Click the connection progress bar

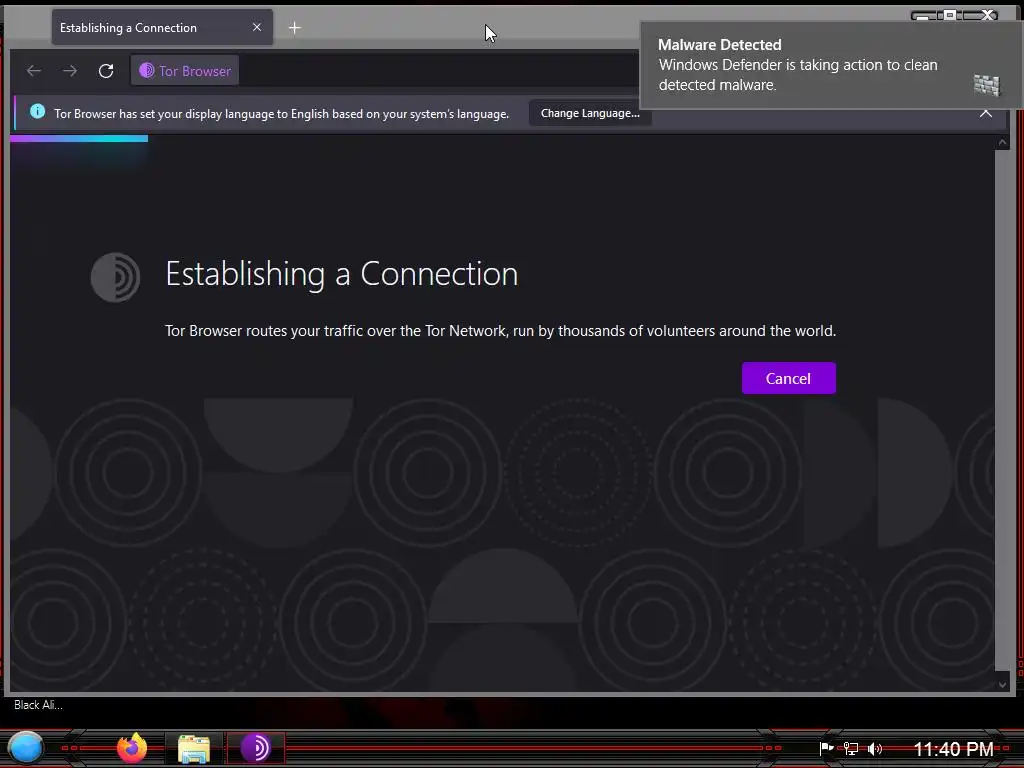(x=79, y=138)
